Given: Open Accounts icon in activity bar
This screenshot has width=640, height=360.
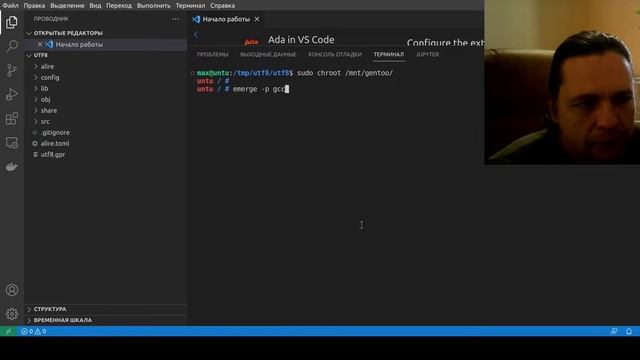Looking at the screenshot, I should [12, 290].
